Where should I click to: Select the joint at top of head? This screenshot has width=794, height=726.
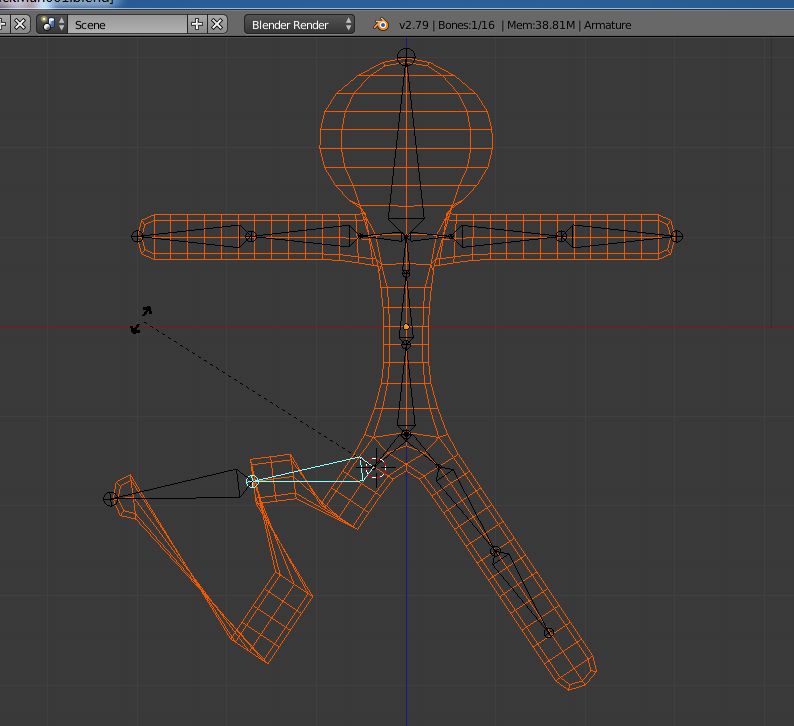click(406, 57)
